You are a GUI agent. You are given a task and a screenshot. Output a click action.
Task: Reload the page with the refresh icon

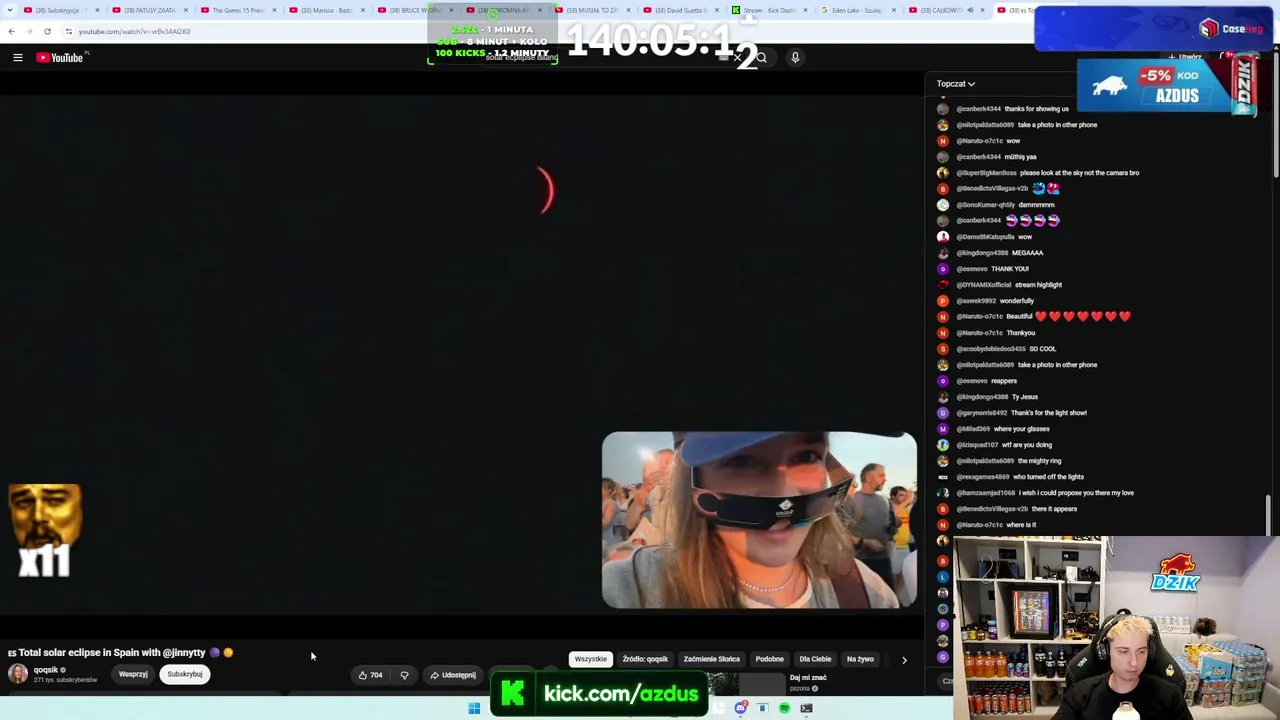point(47,31)
